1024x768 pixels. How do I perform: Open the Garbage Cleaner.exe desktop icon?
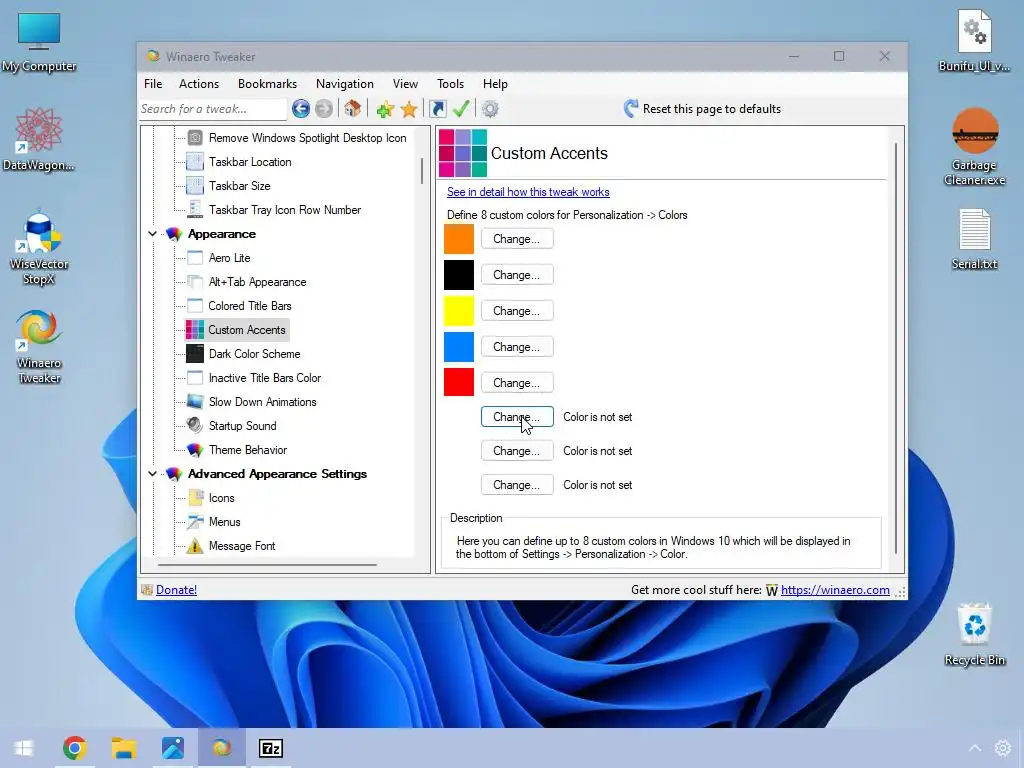coord(974,147)
